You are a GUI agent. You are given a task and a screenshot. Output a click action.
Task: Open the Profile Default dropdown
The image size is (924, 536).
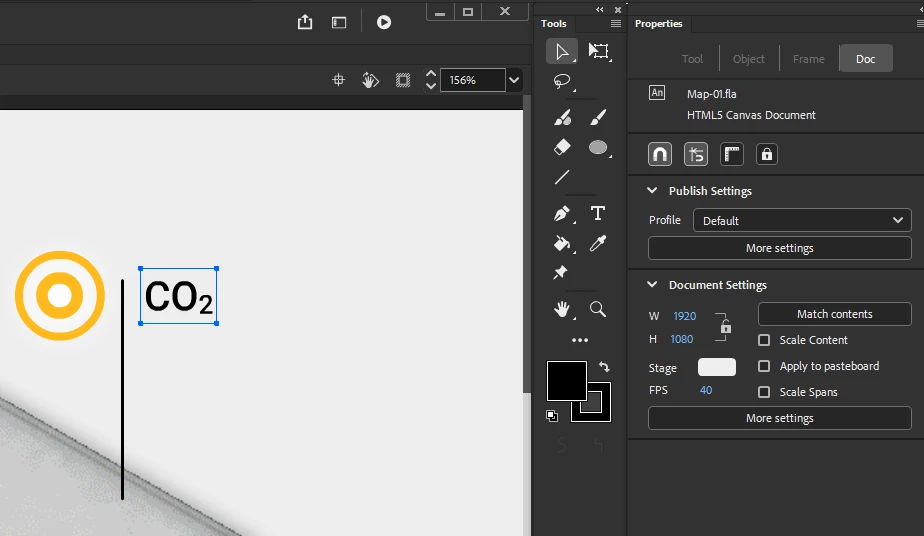pyautogui.click(x=802, y=220)
